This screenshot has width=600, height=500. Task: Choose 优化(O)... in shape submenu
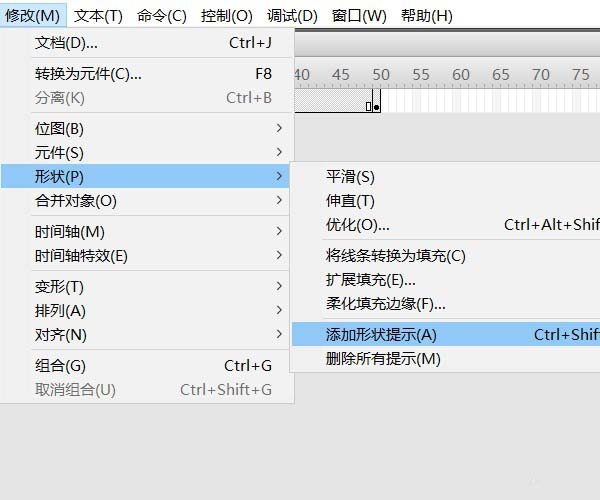point(446,225)
